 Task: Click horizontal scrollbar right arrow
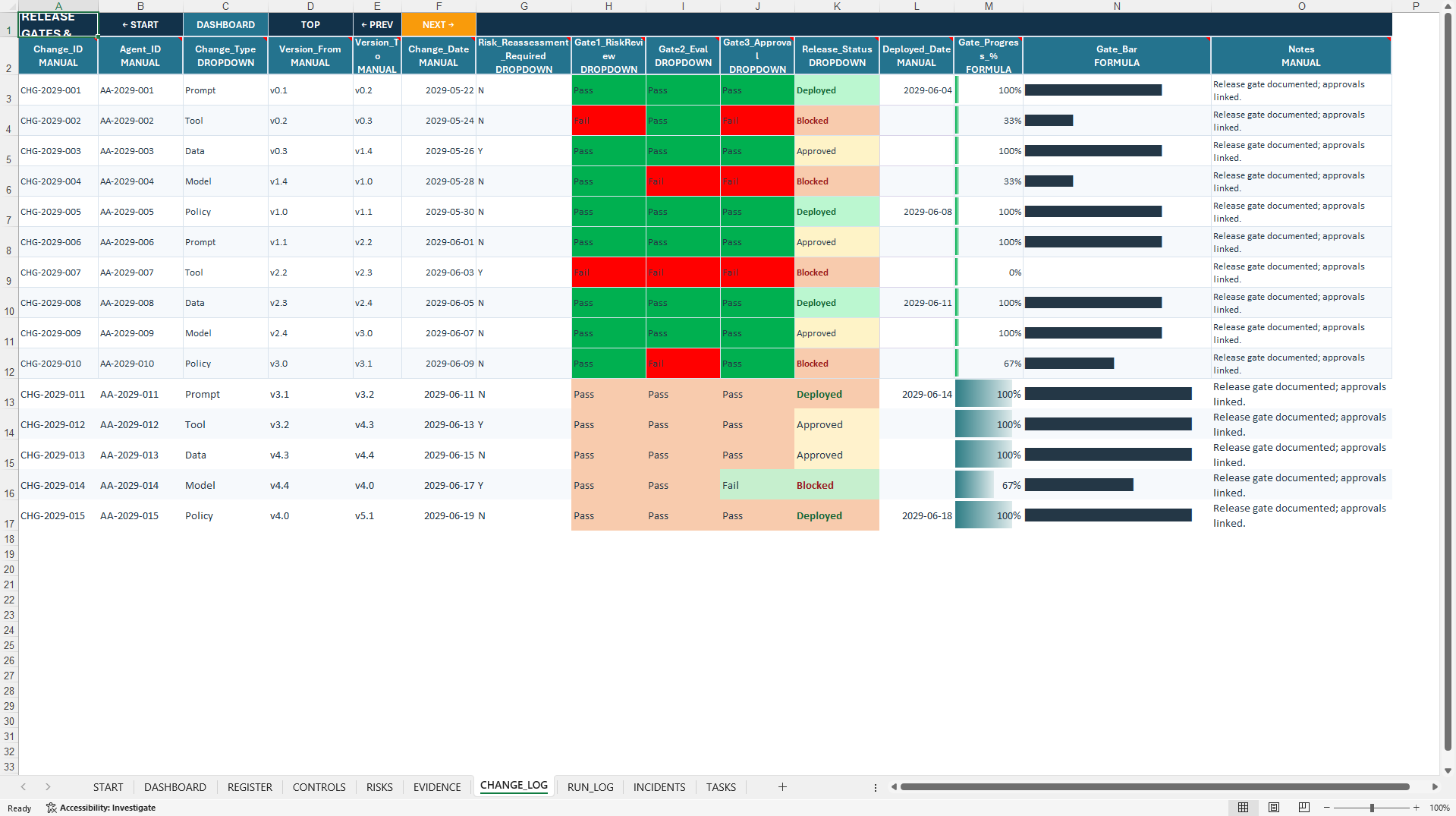[x=1435, y=787]
